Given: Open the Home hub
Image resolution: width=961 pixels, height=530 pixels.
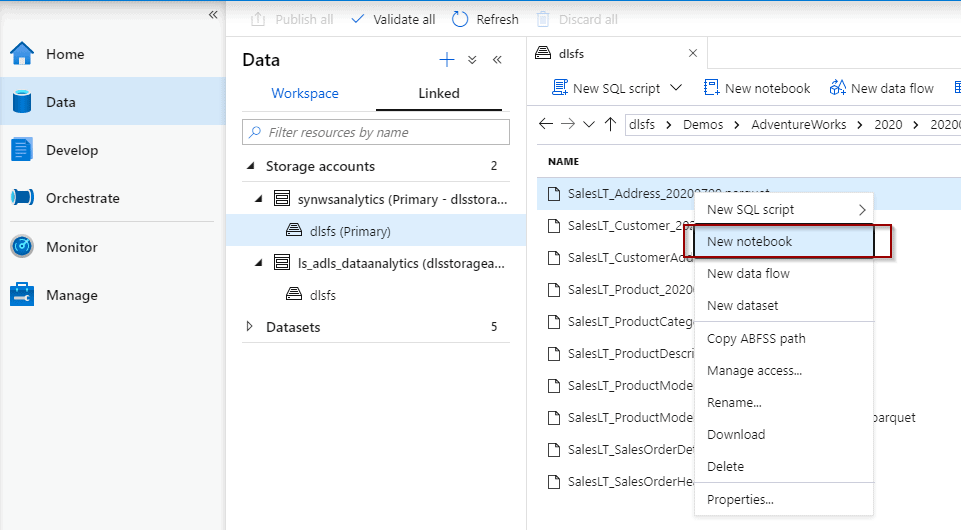Looking at the screenshot, I should coord(113,54).
